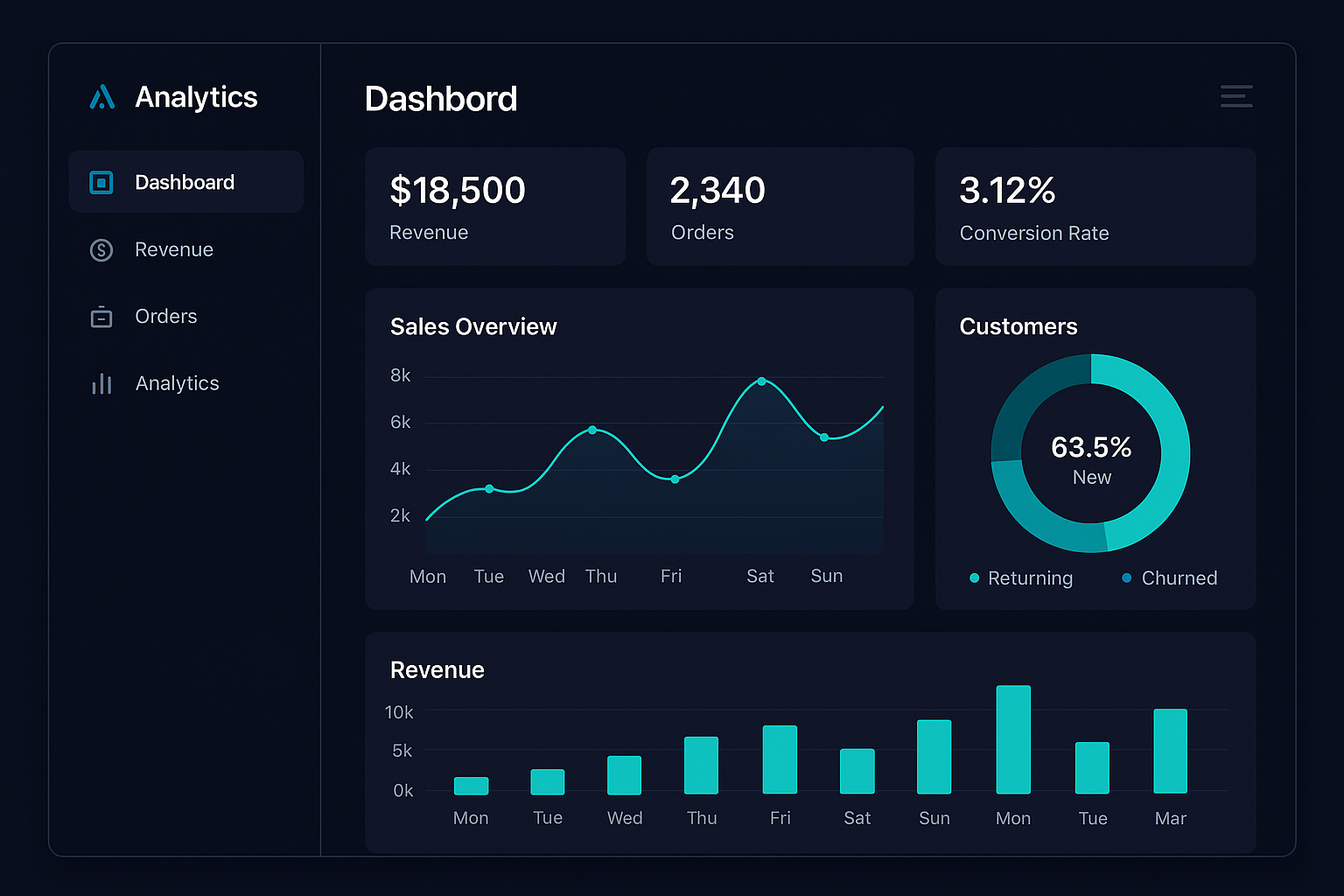The width and height of the screenshot is (1344, 896).
Task: Click the Dashboard square icon
Action: coord(101,182)
